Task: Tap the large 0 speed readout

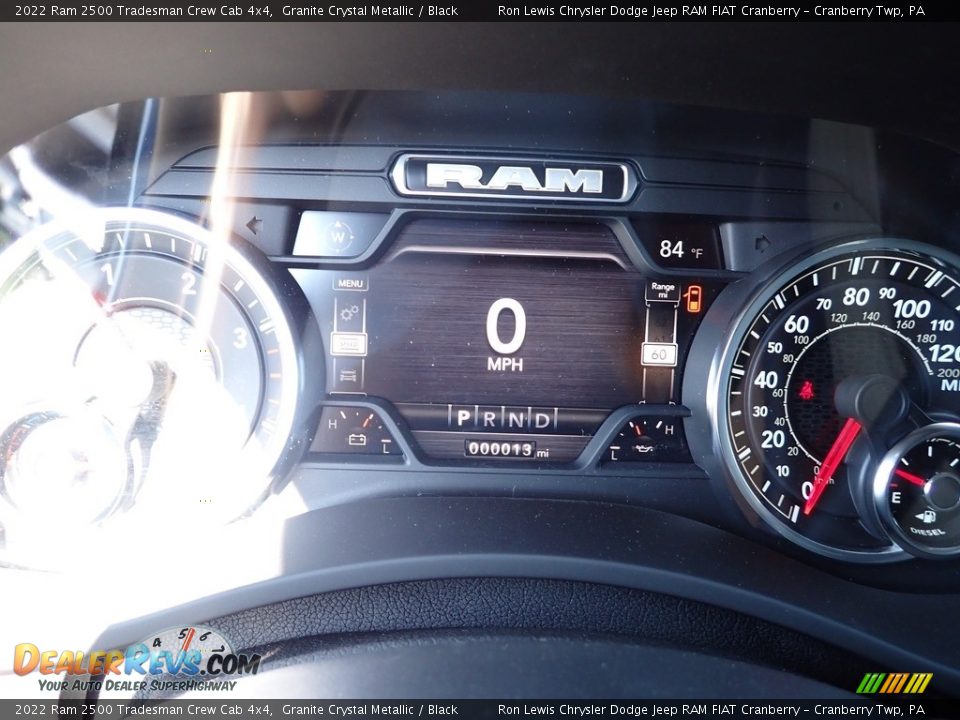Action: (x=506, y=326)
